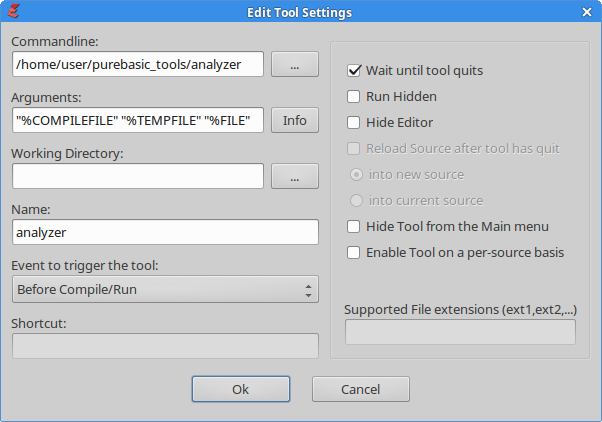Image resolution: width=602 pixels, height=422 pixels.
Task: Click the Arguments input field
Action: click(138, 121)
